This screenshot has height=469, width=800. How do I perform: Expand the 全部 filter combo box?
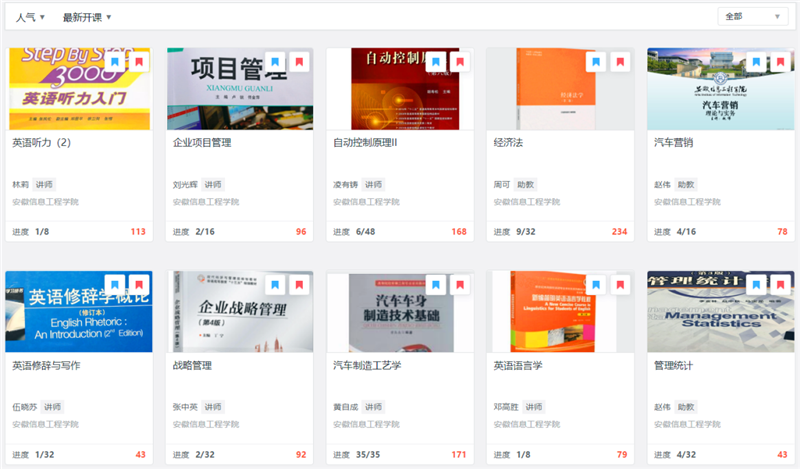753,16
